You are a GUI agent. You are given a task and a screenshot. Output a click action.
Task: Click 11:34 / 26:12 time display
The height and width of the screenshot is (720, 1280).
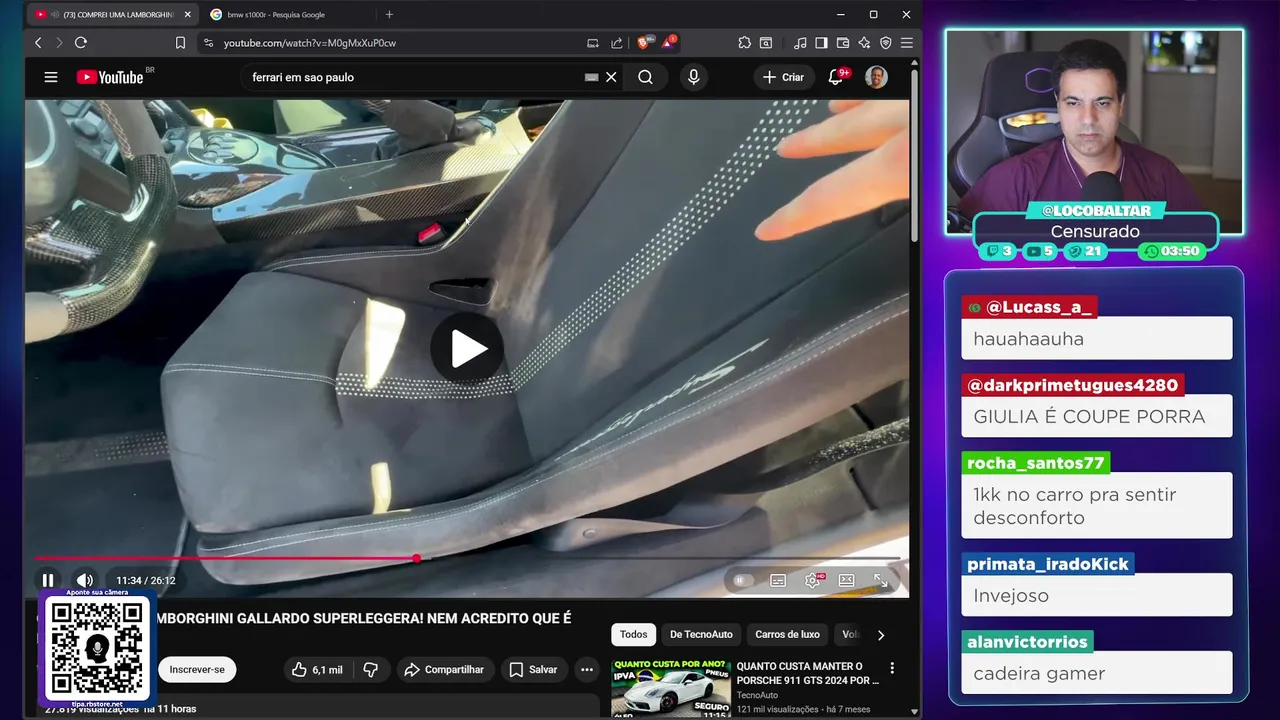click(x=145, y=580)
